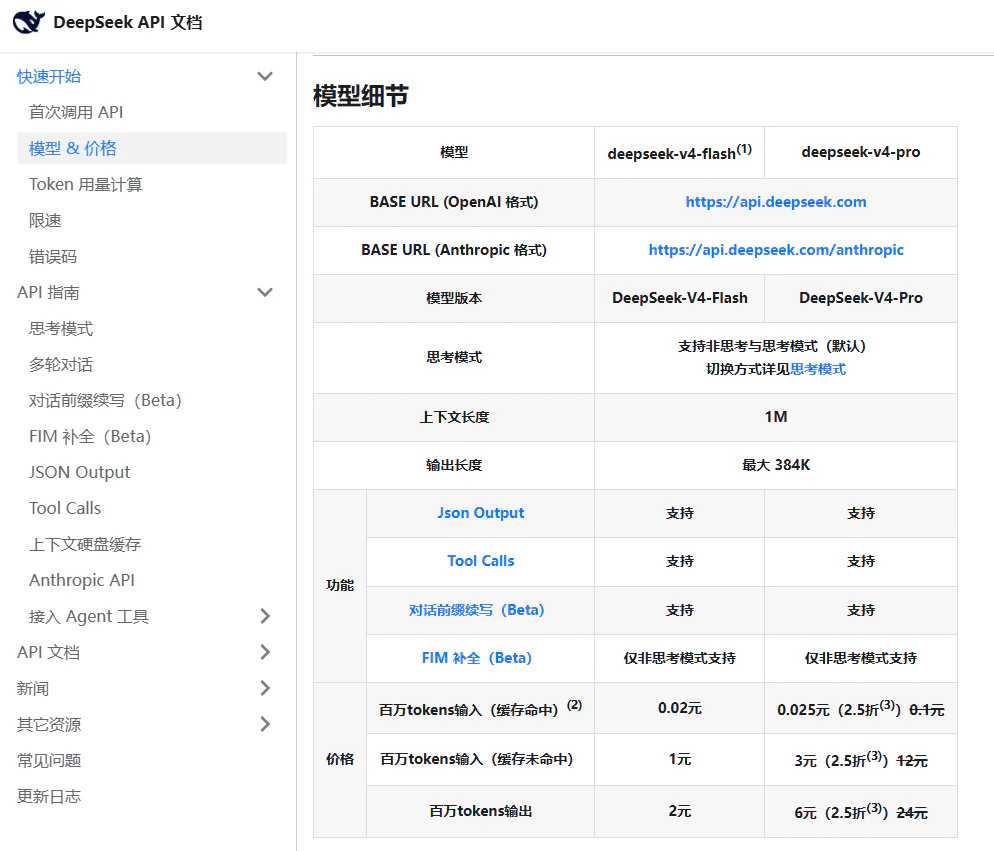Viewport: 994px width, 851px height.
Task: Click BASE URL (OpenAI 格式) label
Action: [454, 202]
